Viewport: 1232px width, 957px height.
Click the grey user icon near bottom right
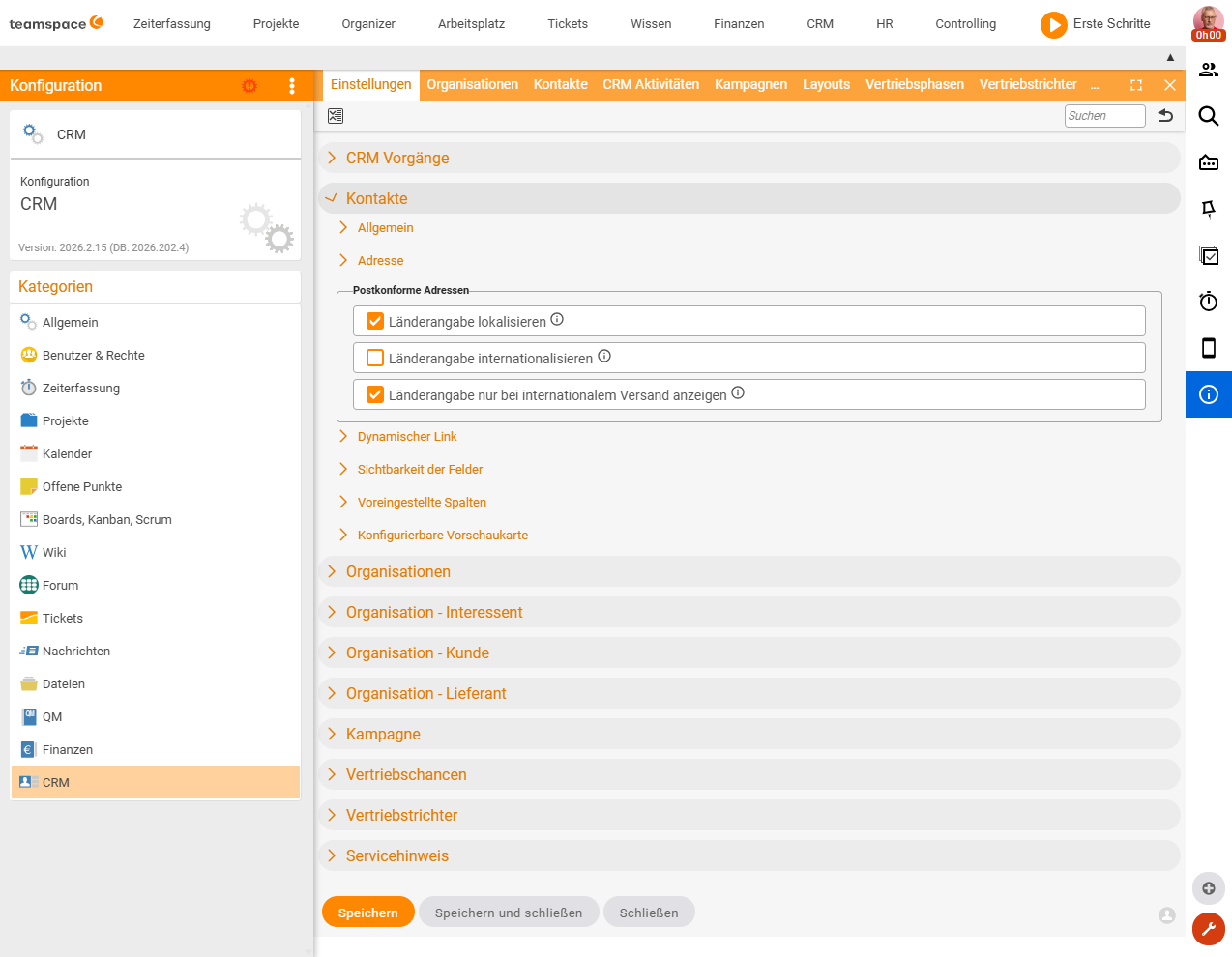pos(1167,914)
